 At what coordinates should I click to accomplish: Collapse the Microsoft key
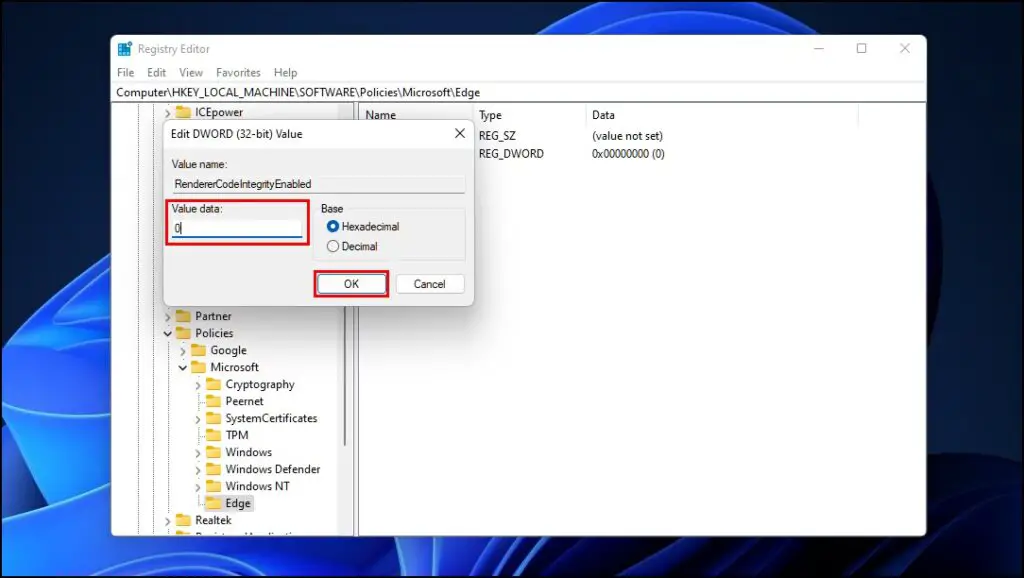point(183,368)
